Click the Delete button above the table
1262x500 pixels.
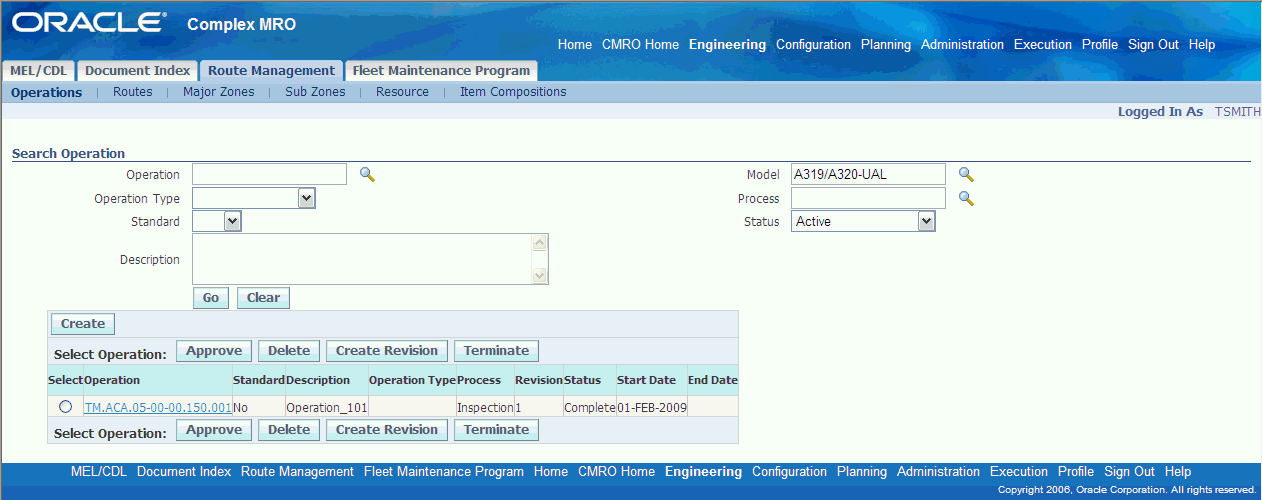(x=289, y=351)
